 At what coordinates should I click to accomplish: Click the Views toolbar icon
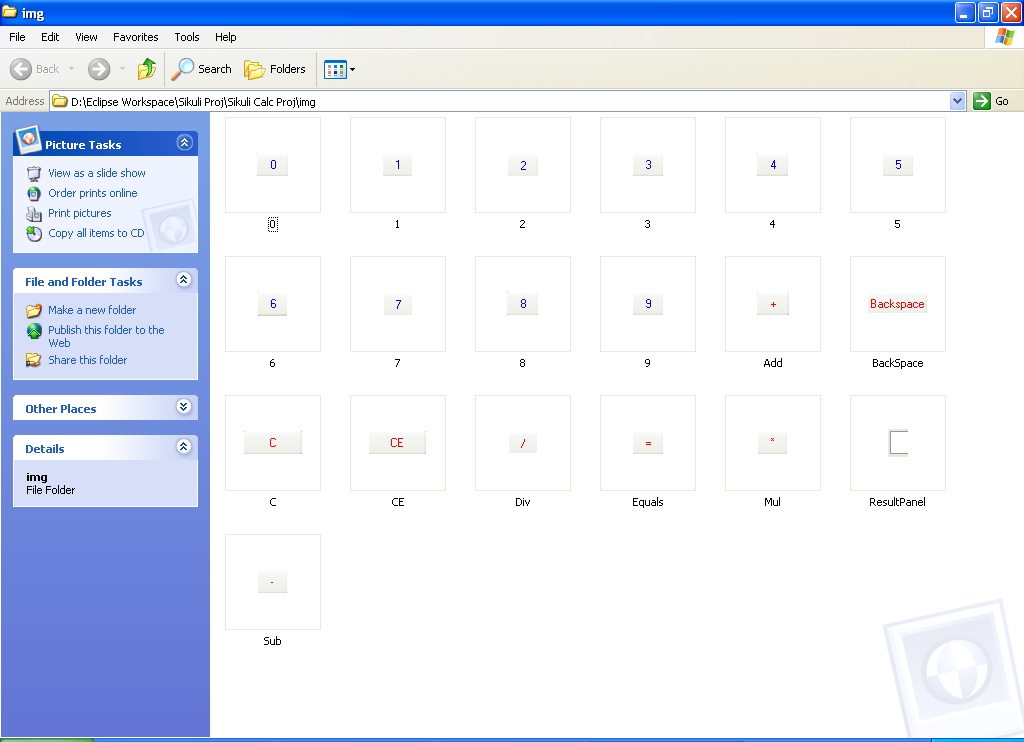click(333, 68)
